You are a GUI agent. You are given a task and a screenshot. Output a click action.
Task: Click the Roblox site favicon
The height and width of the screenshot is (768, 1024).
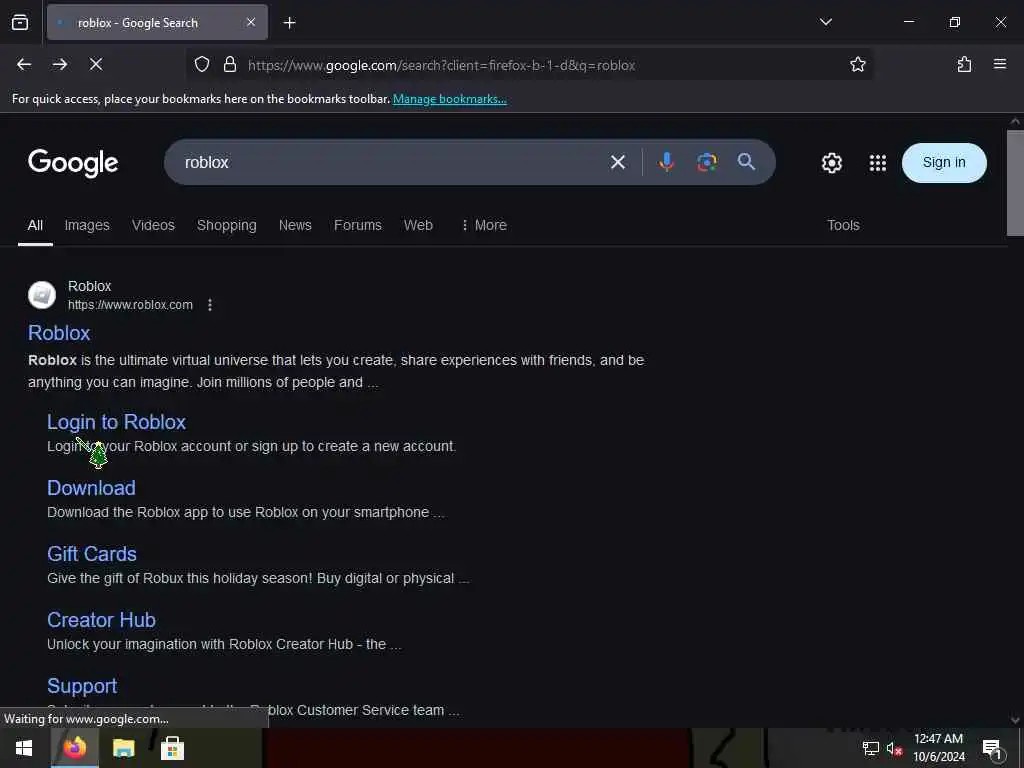pyautogui.click(x=42, y=295)
